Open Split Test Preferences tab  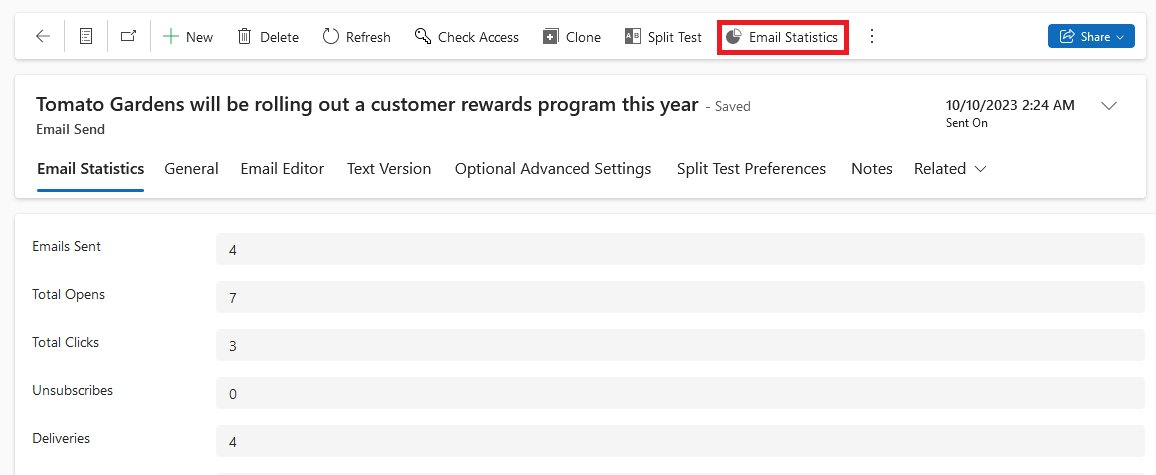point(751,169)
